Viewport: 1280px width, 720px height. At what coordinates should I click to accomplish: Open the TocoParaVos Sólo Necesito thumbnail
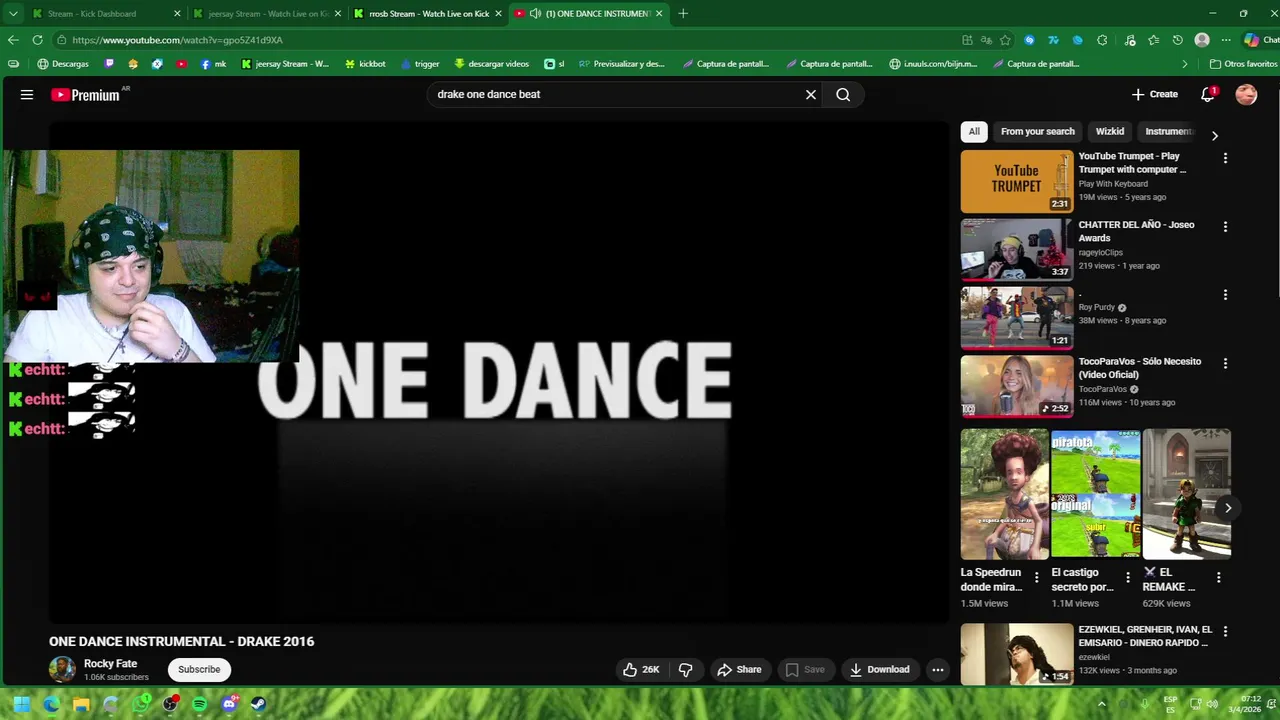[1017, 387]
